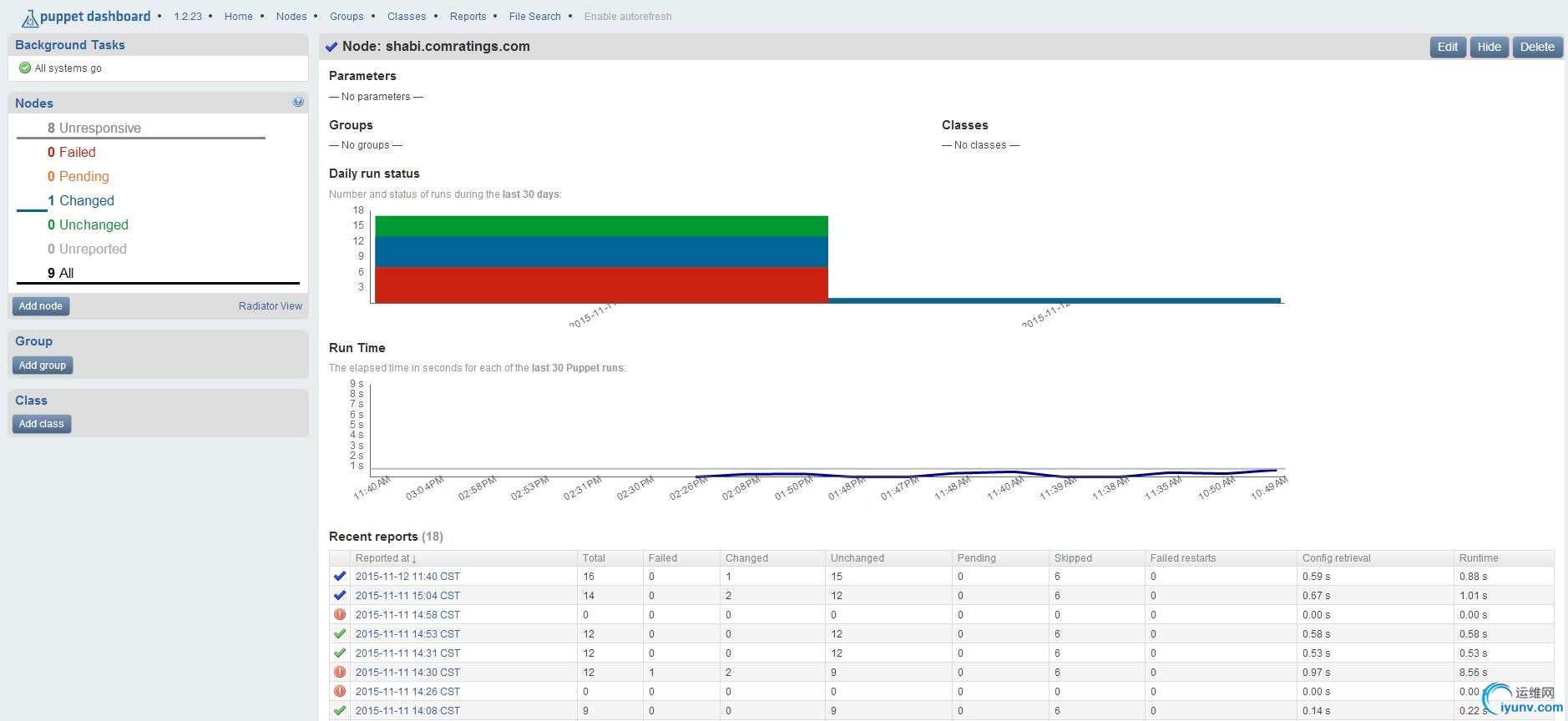1568x721 pixels.
Task: Click green checkmark icon for 14:53 report
Action: point(340,633)
